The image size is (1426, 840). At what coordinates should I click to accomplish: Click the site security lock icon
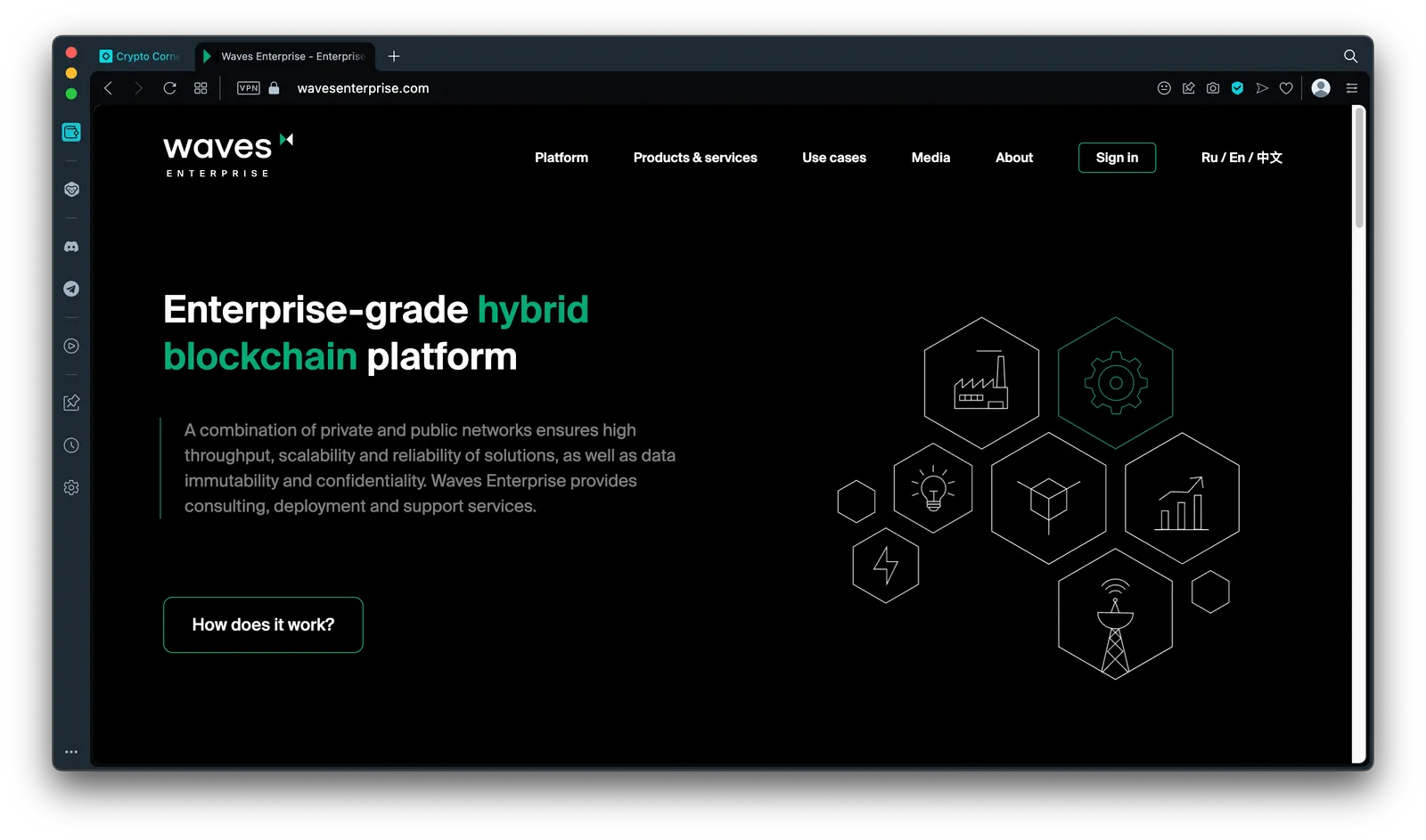tap(275, 88)
